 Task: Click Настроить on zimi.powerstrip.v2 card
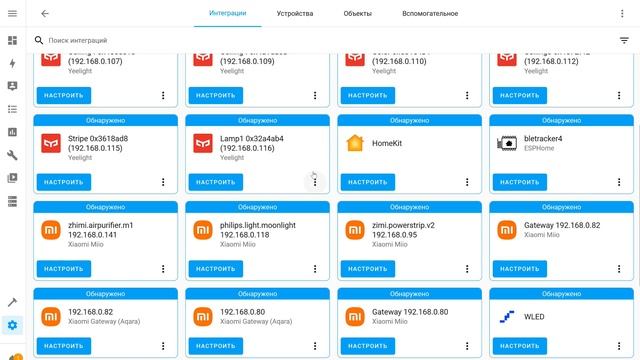pos(368,269)
